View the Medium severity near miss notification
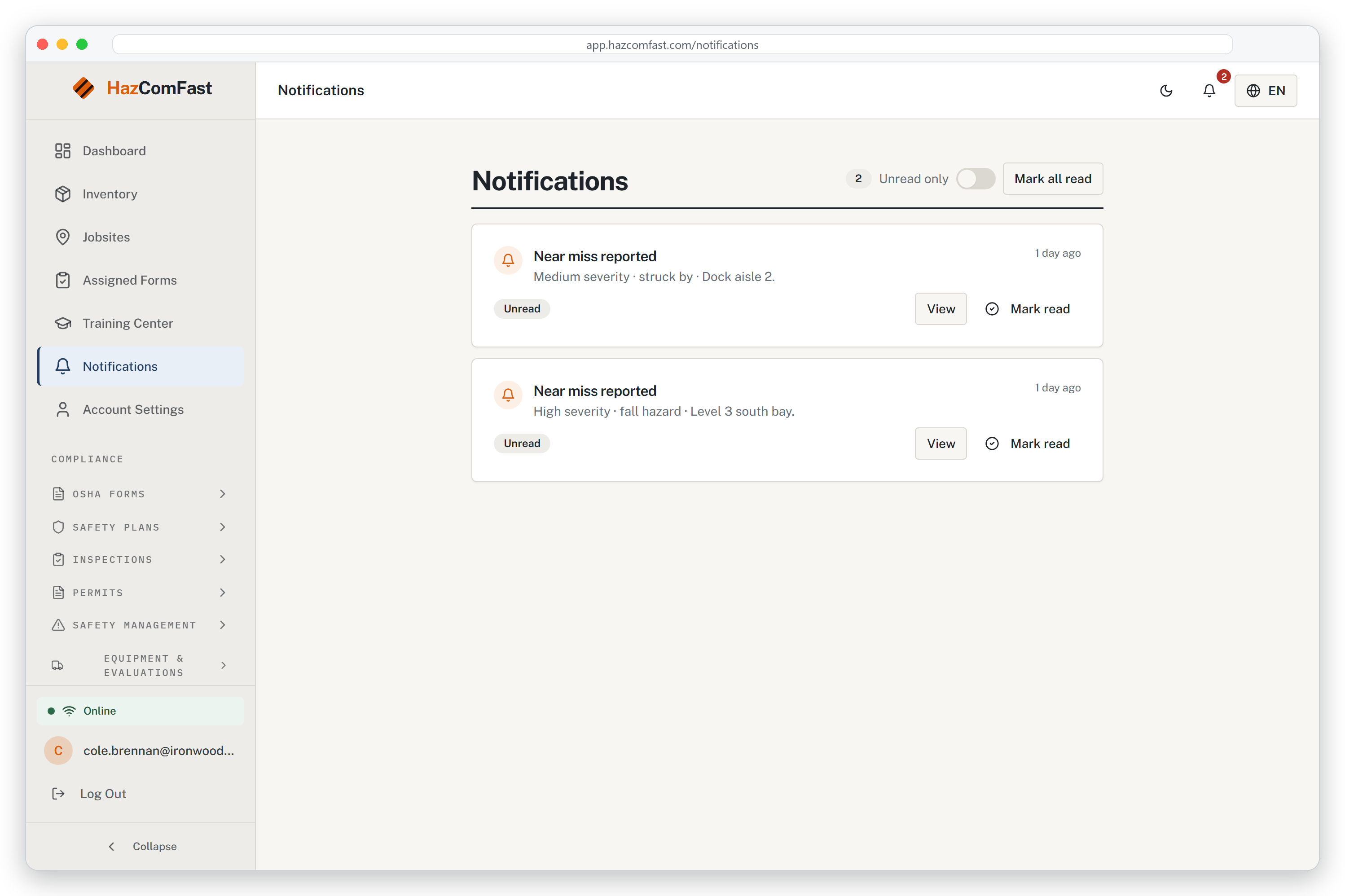 pos(941,308)
